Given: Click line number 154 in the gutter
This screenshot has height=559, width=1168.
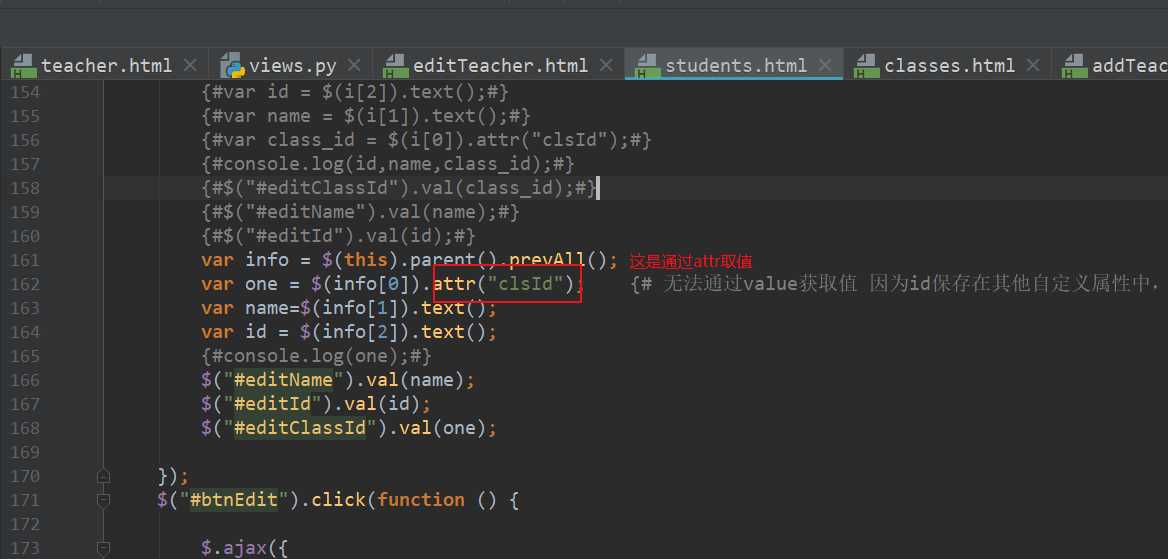Looking at the screenshot, I should [26, 92].
